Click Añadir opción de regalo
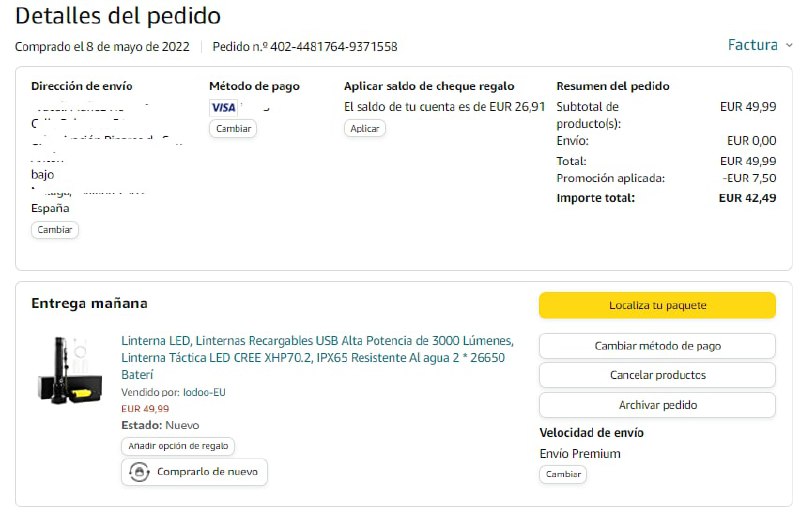Screen dimensions: 800x513 [178, 446]
